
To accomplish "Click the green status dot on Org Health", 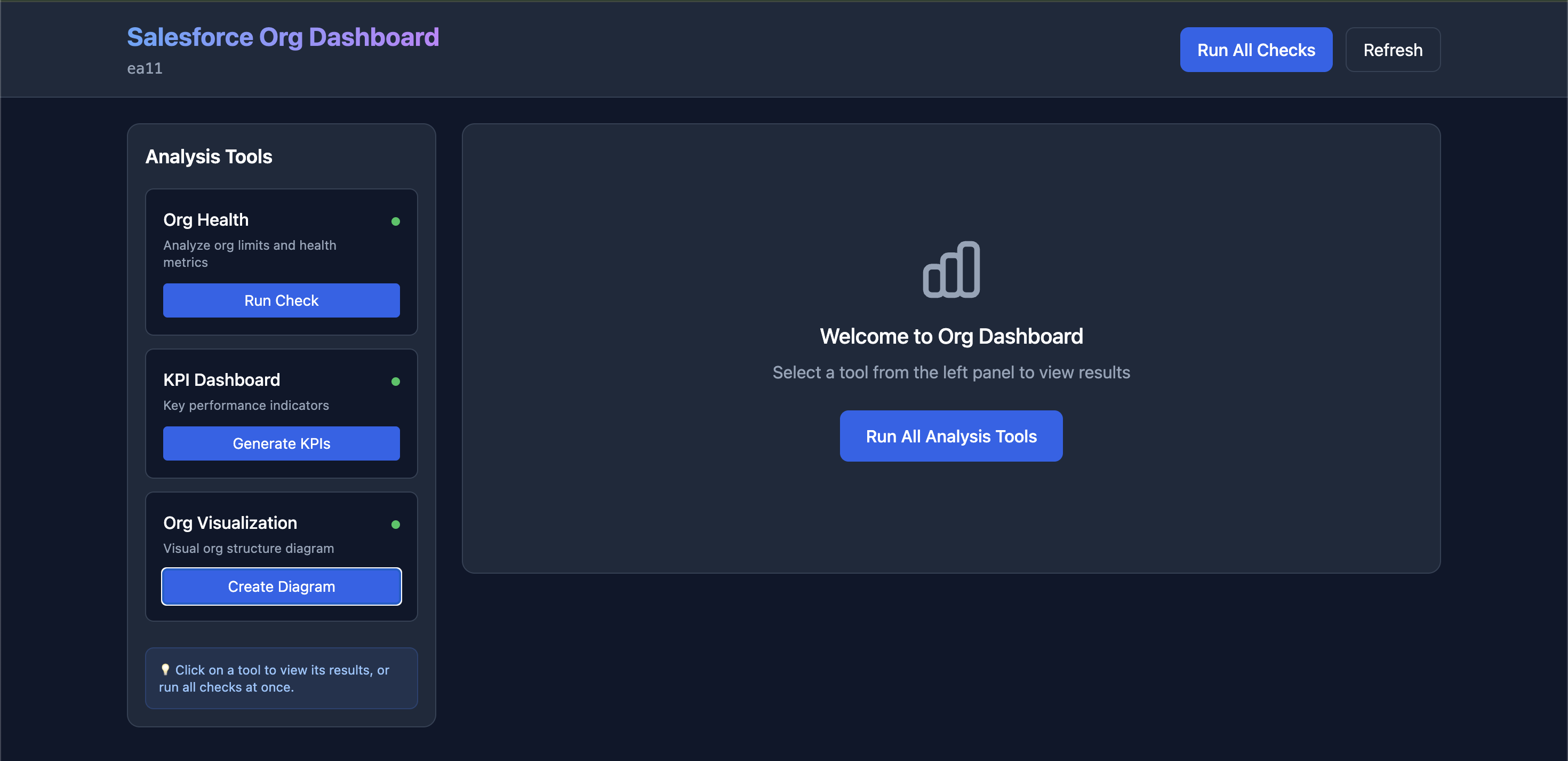I will [396, 221].
